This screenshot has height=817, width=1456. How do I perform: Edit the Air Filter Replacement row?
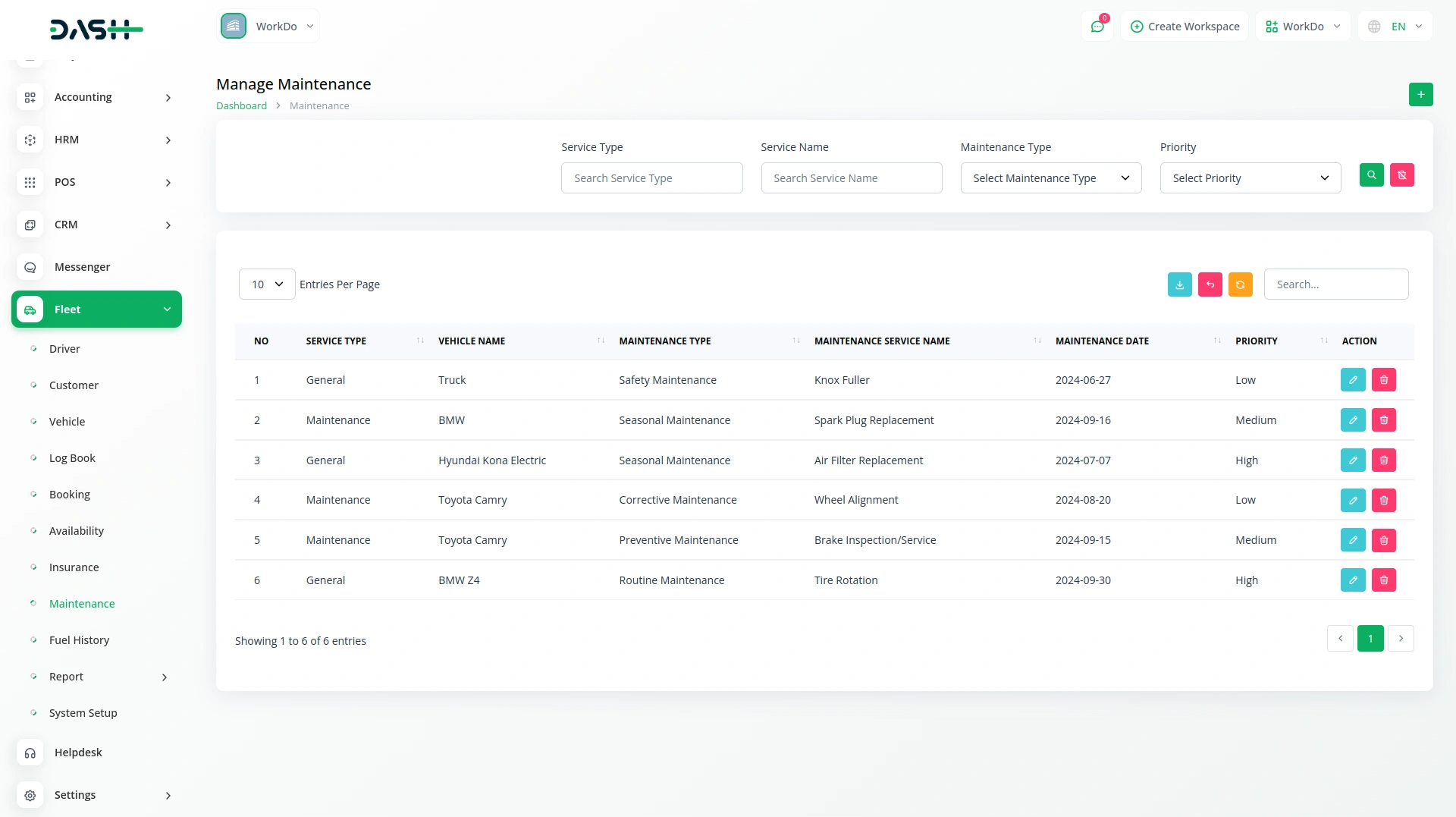[x=1353, y=460]
